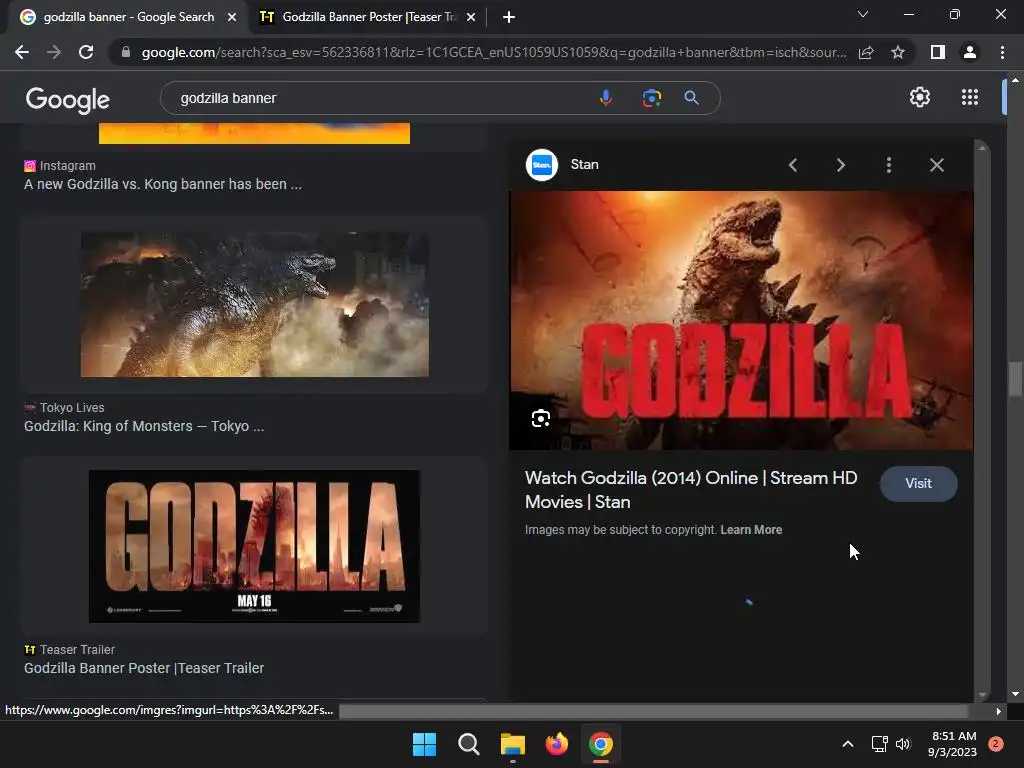Show the previous image in preview panel
The width and height of the screenshot is (1024, 768).
793,165
